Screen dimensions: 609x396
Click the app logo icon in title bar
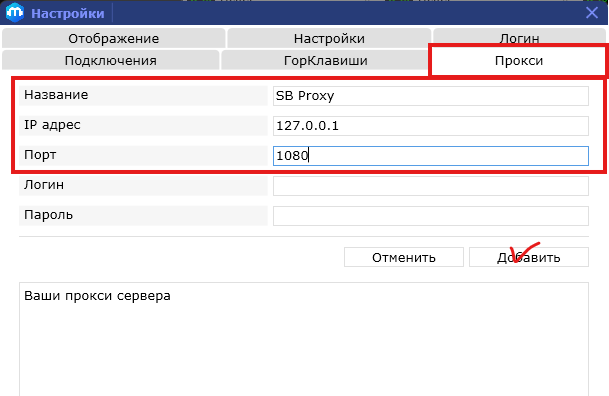[x=15, y=13]
